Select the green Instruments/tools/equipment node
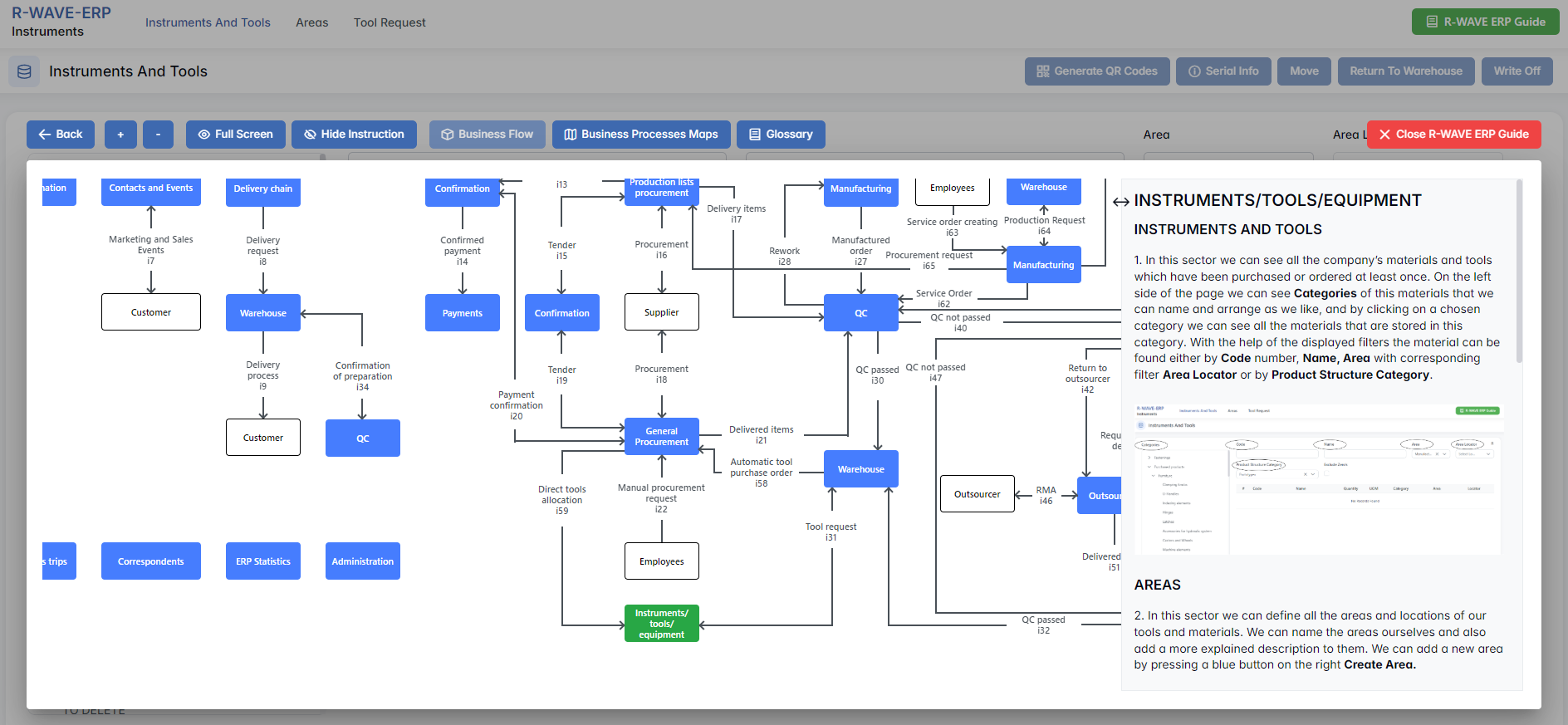Viewport: 1568px width, 725px height. click(661, 624)
